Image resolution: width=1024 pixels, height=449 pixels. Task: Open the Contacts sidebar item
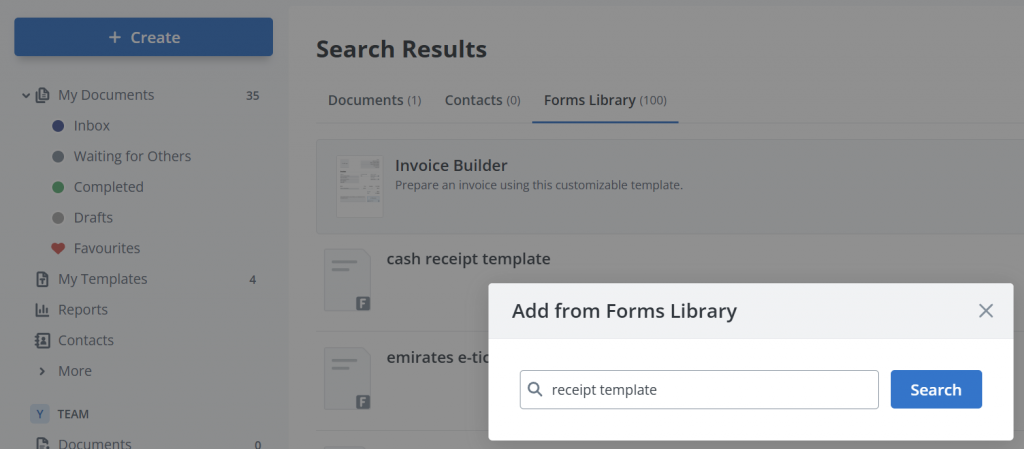(x=86, y=340)
